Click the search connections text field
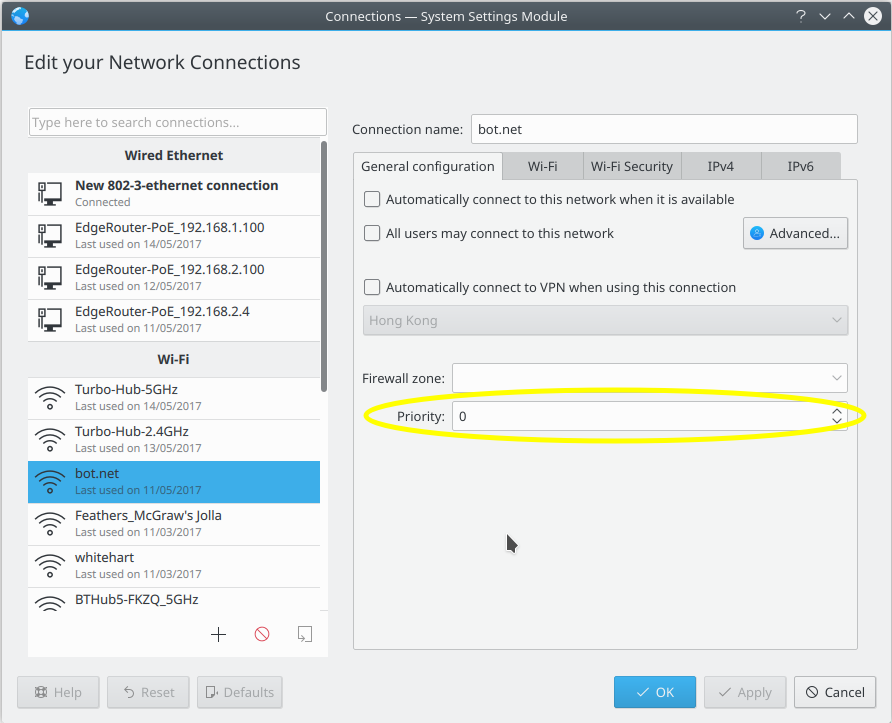The width and height of the screenshot is (892, 723). tap(178, 122)
